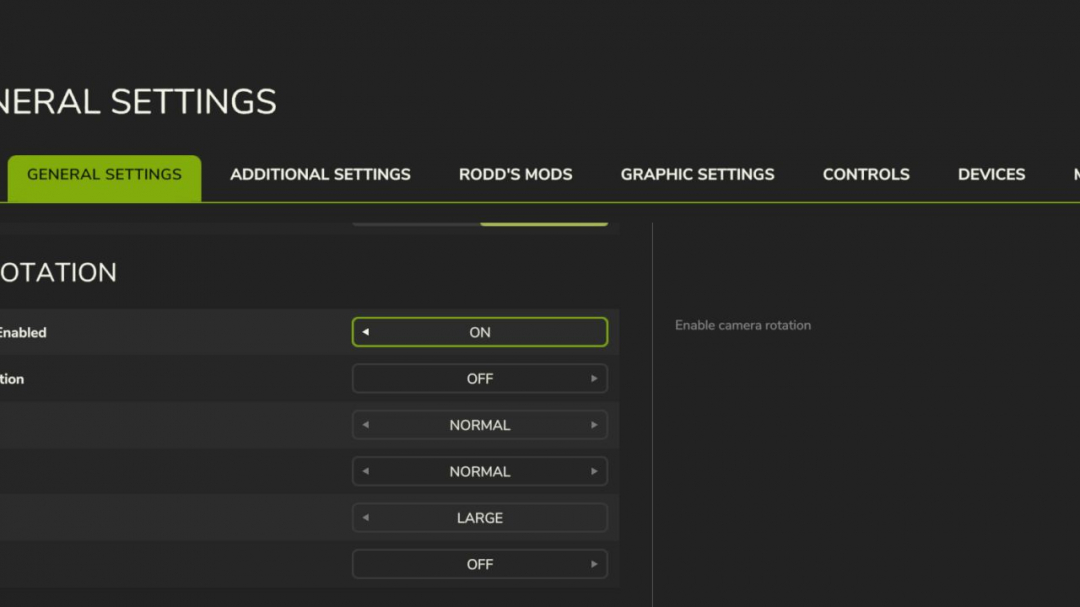Toggle the bottom OFF setting value
Viewport: 1080px width, 607px height.
tap(480, 564)
